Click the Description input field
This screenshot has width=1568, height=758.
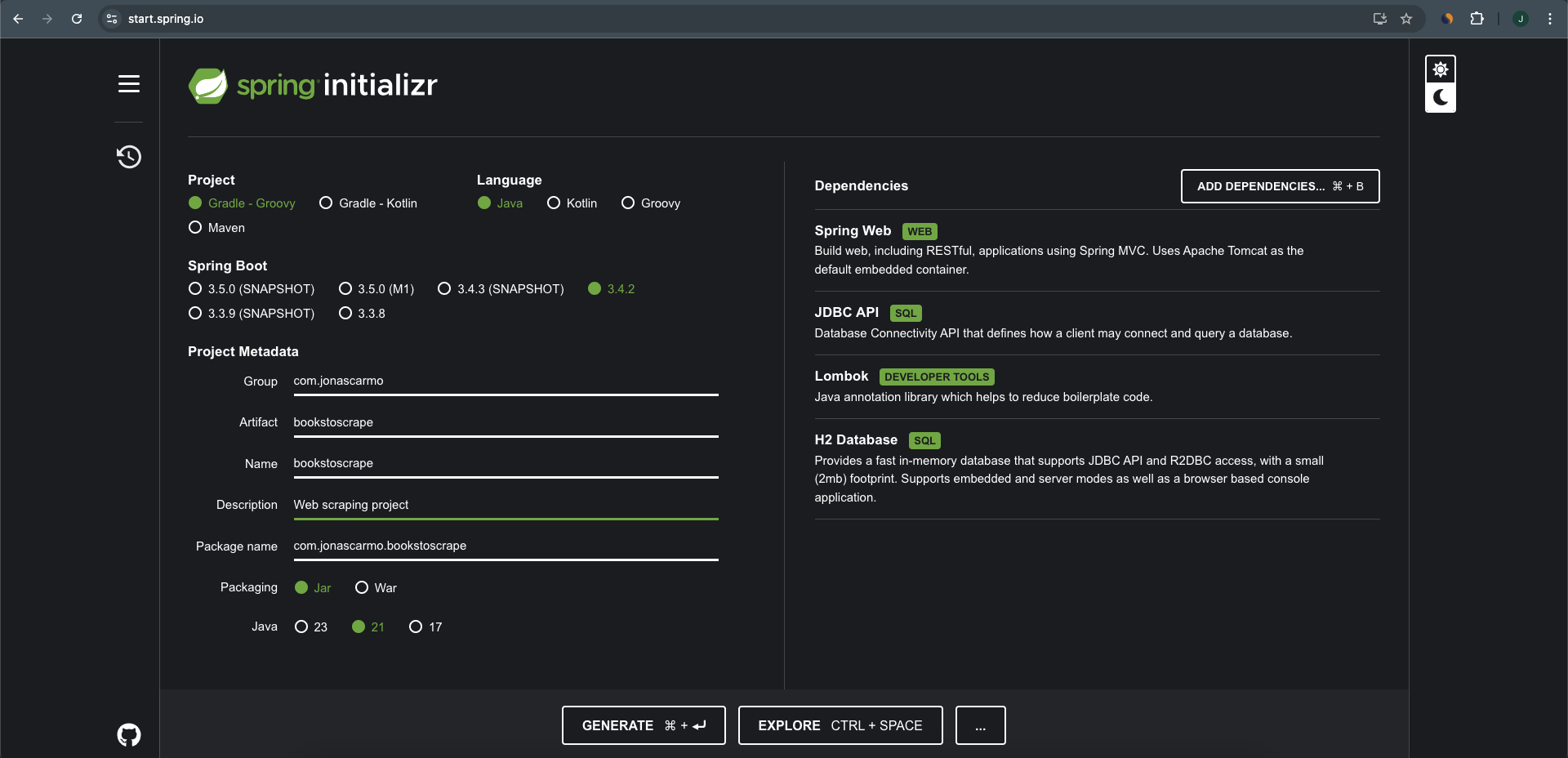pyautogui.click(x=506, y=505)
